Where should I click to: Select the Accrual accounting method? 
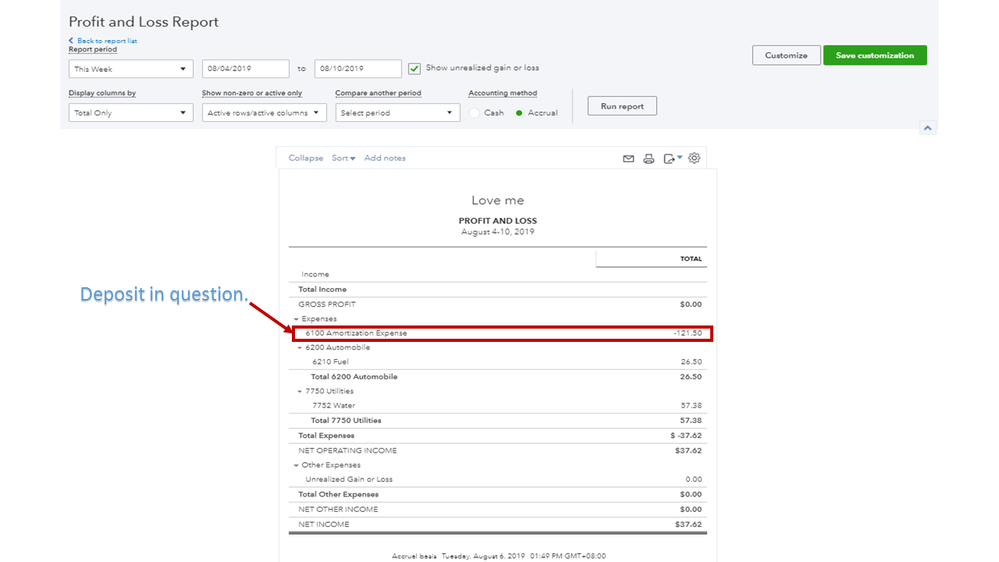tap(519, 113)
